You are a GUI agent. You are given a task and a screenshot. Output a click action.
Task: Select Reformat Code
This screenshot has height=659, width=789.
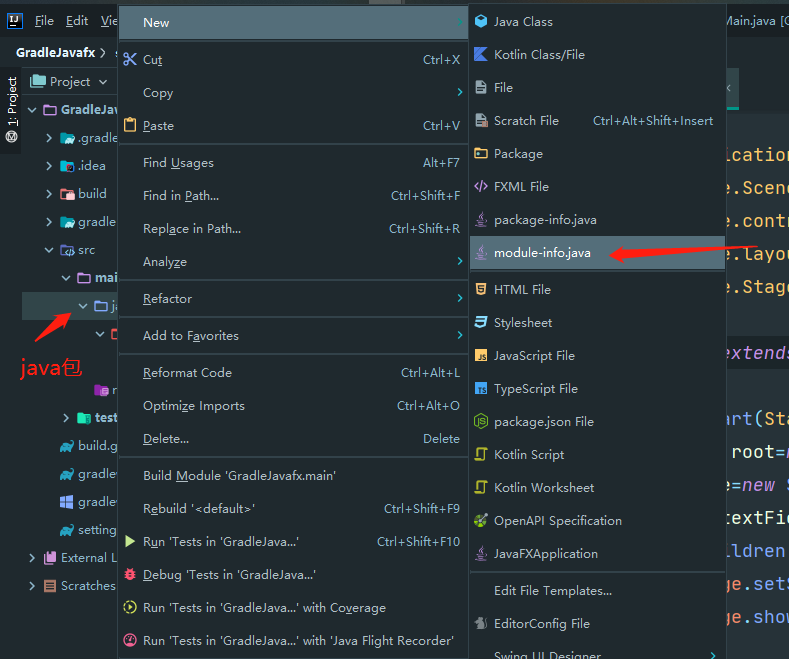[293, 373]
